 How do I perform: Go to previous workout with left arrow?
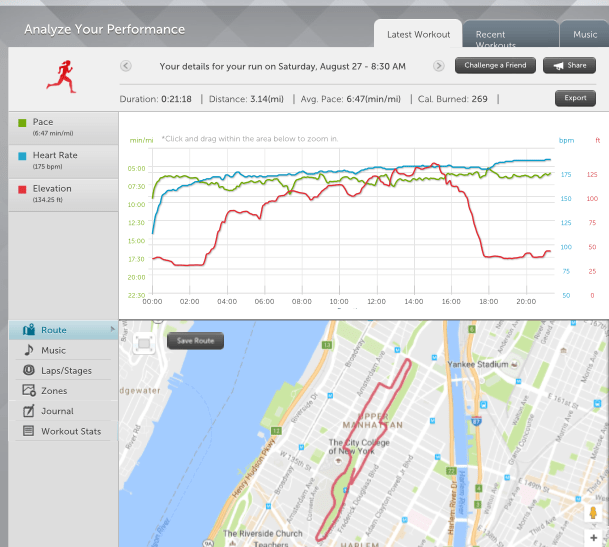[125, 66]
